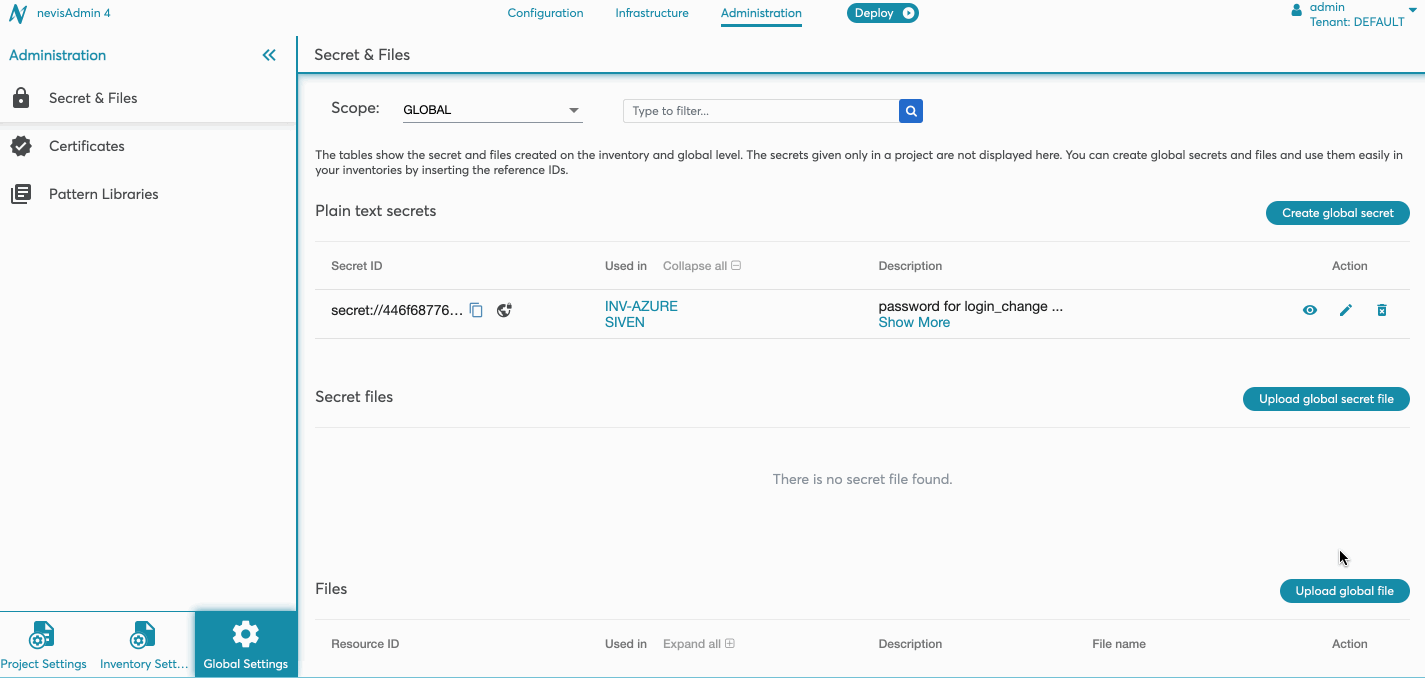
Task: Copy the secret ID to clipboard
Action: 477,310
